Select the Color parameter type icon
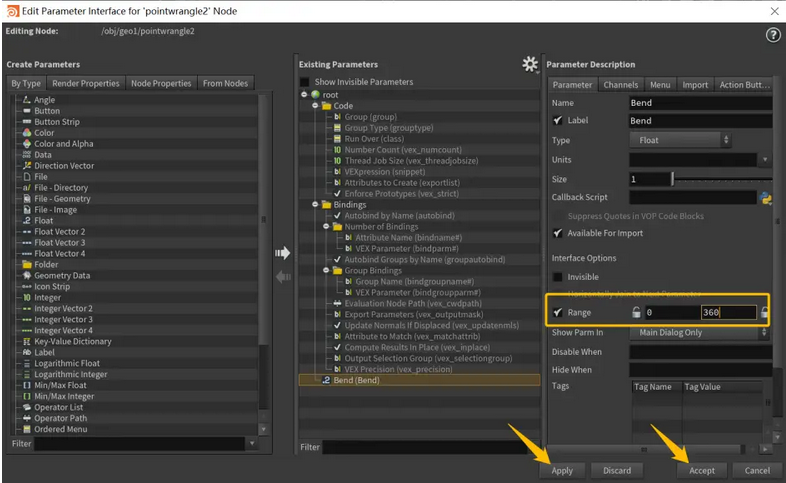 point(27,133)
